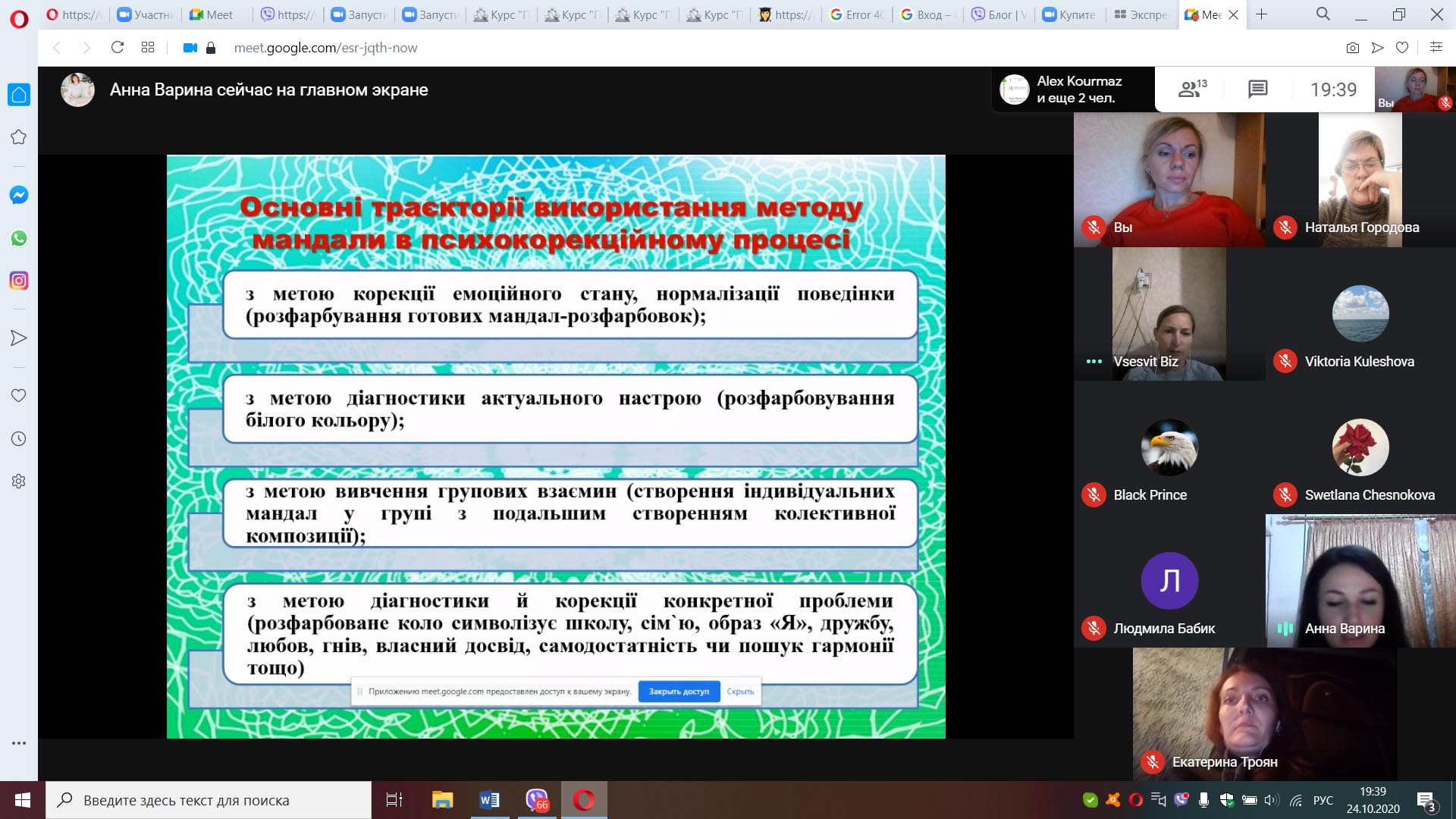This screenshot has height=819, width=1456.
Task: Switch to the Блог browser tab
Action: point(999,14)
